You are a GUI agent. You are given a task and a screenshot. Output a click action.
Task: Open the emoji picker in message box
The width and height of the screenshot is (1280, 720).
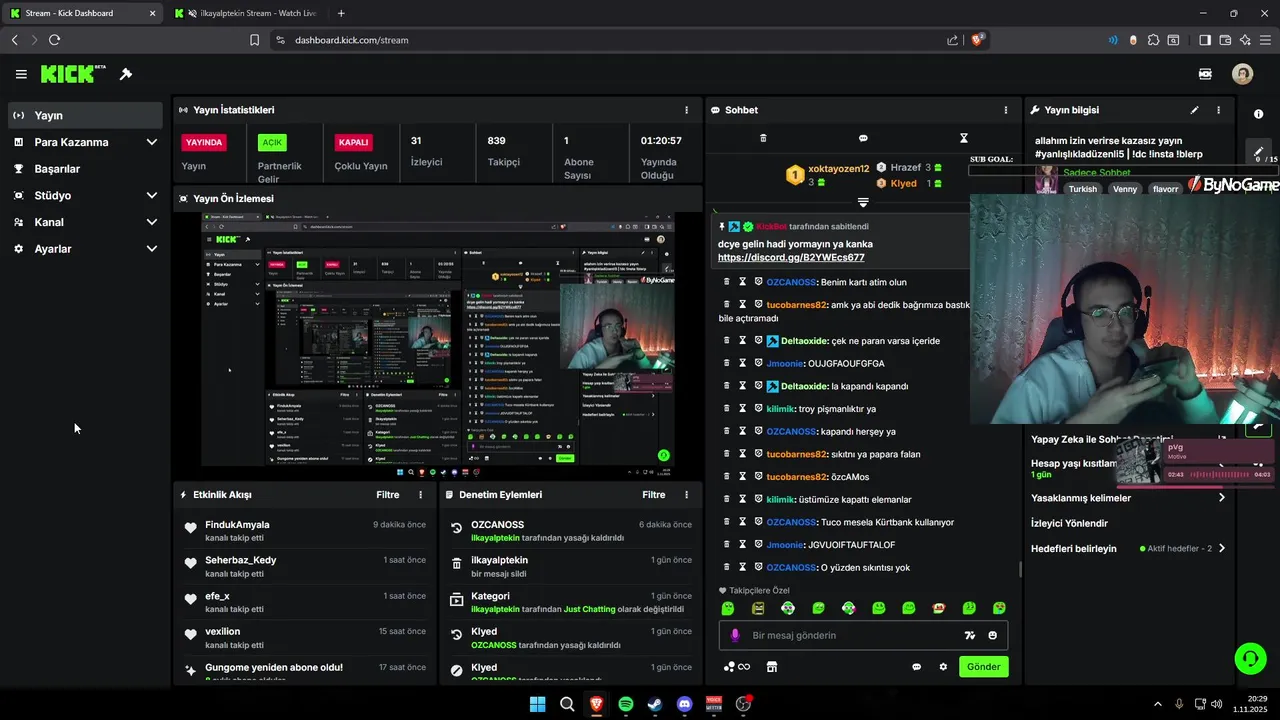(x=992, y=635)
